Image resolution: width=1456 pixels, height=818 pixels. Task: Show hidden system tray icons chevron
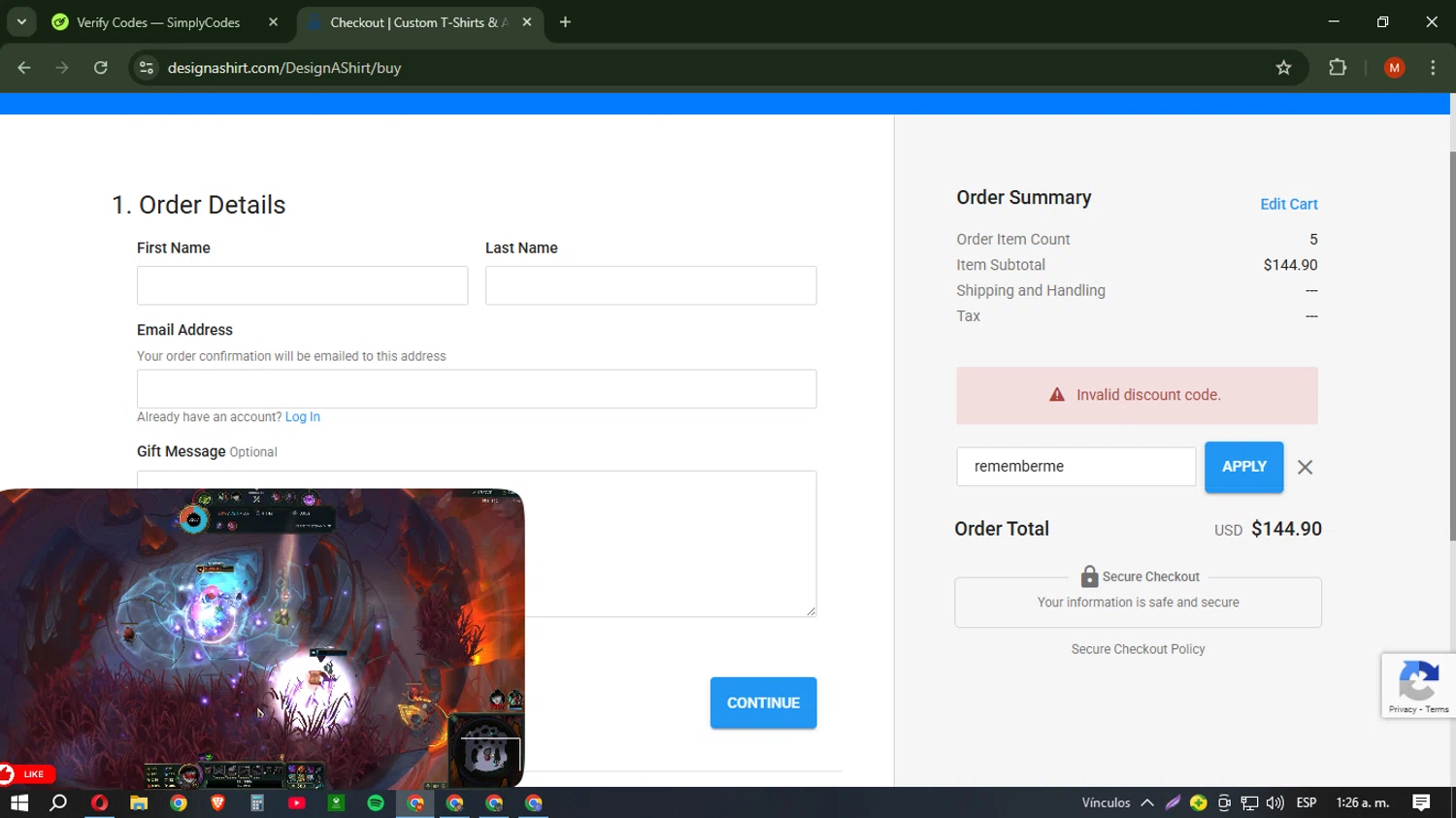click(x=1147, y=802)
